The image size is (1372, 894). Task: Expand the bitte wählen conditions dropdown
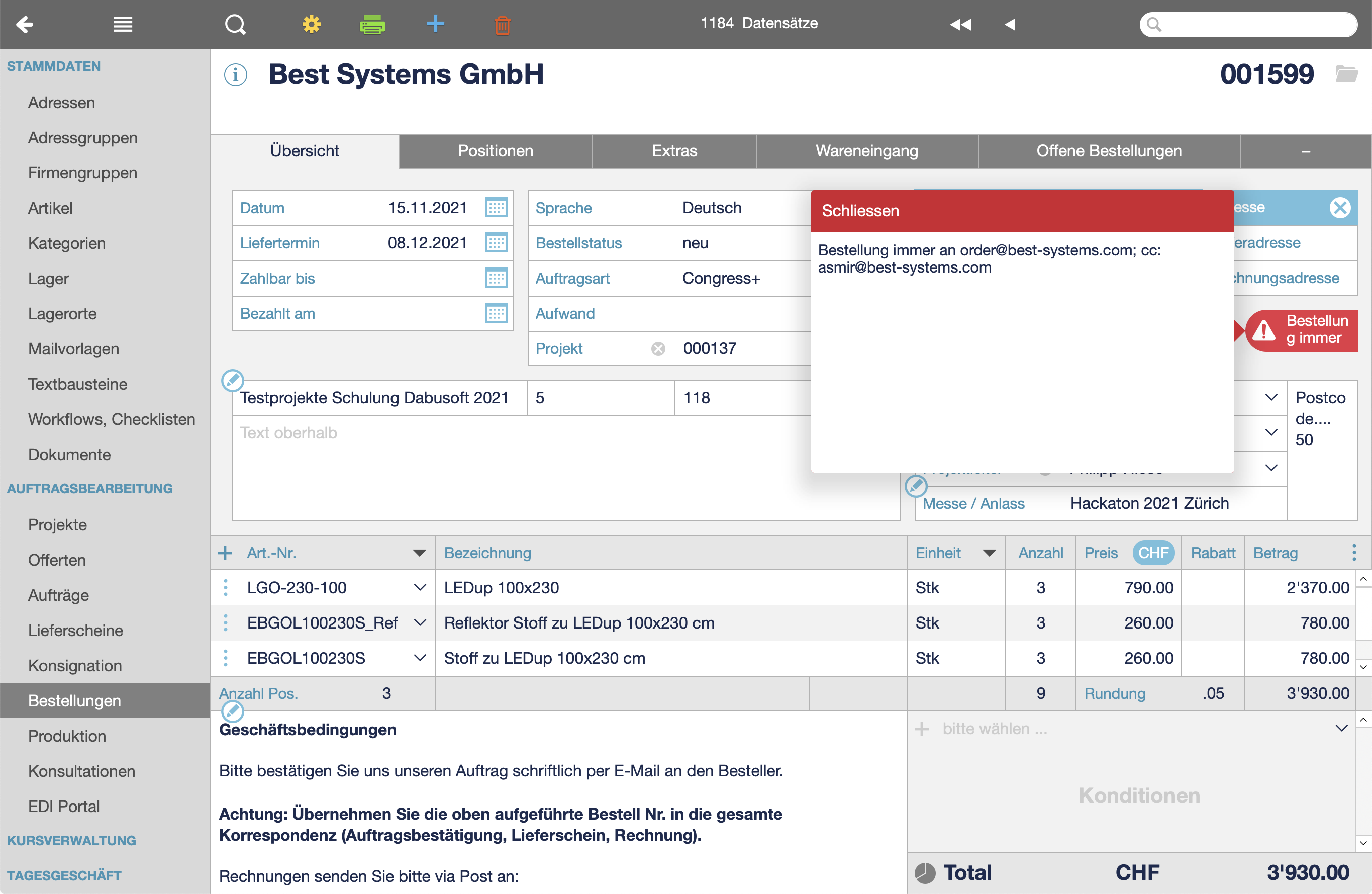point(1341,729)
